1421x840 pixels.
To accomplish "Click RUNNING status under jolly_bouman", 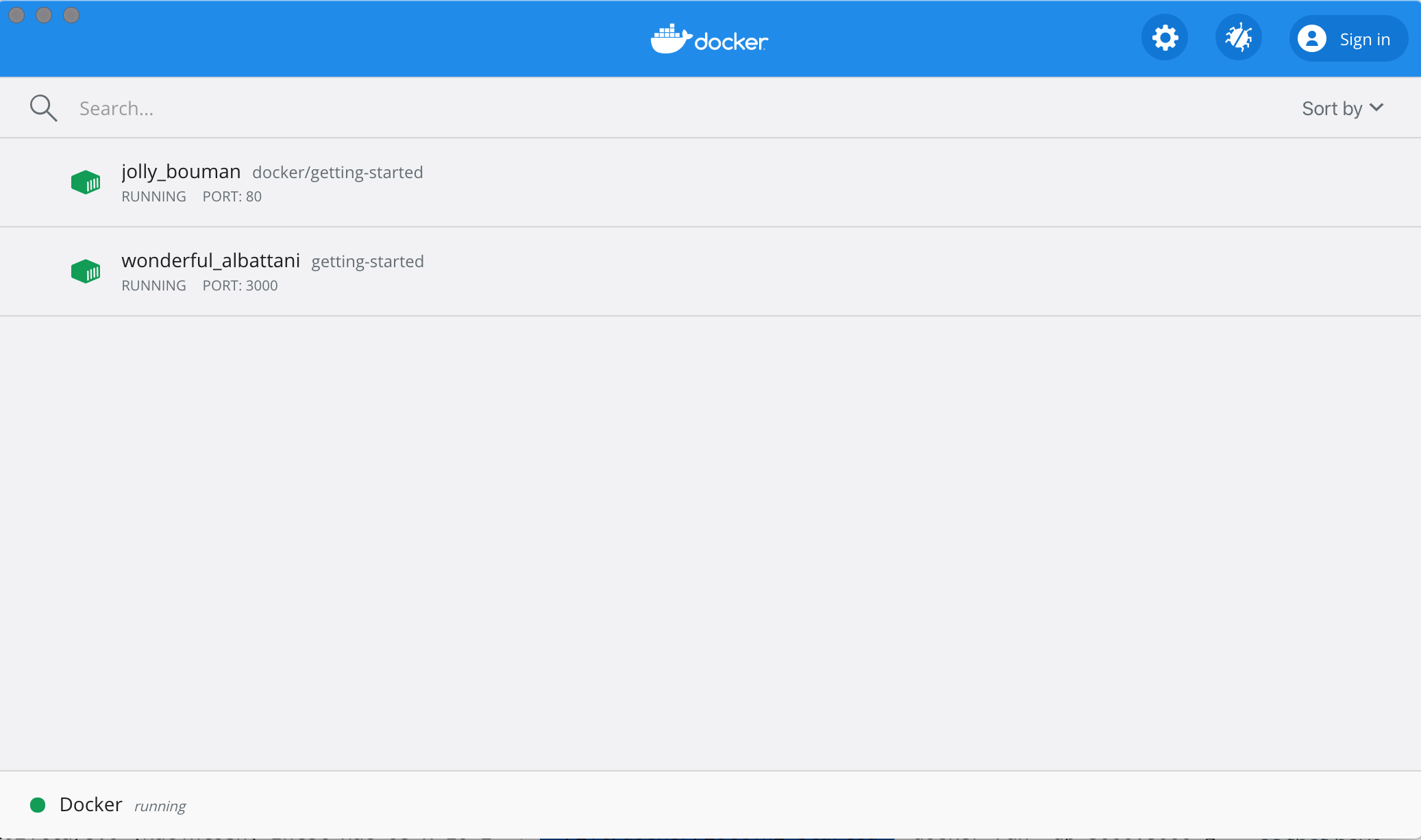I will (x=153, y=197).
